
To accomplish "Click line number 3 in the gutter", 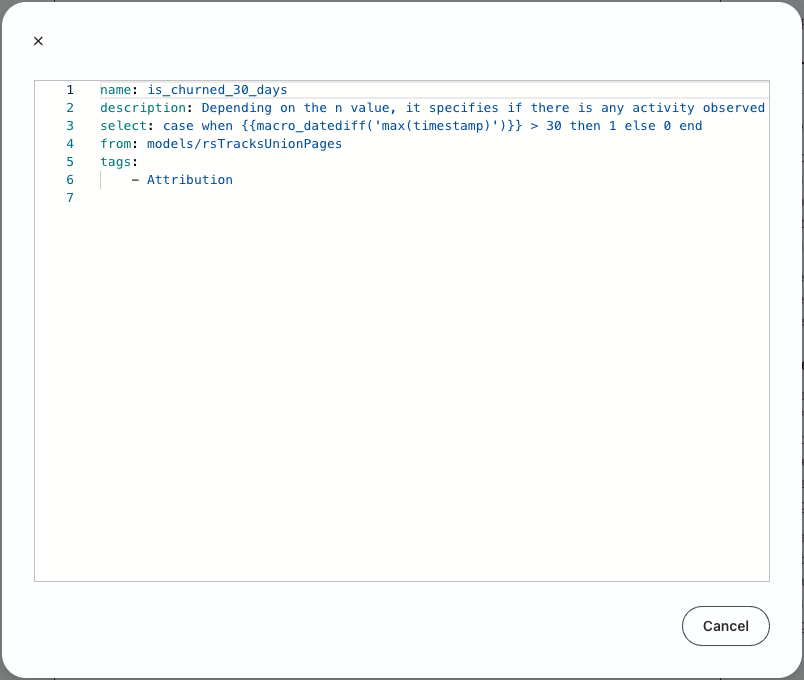I will point(70,126).
